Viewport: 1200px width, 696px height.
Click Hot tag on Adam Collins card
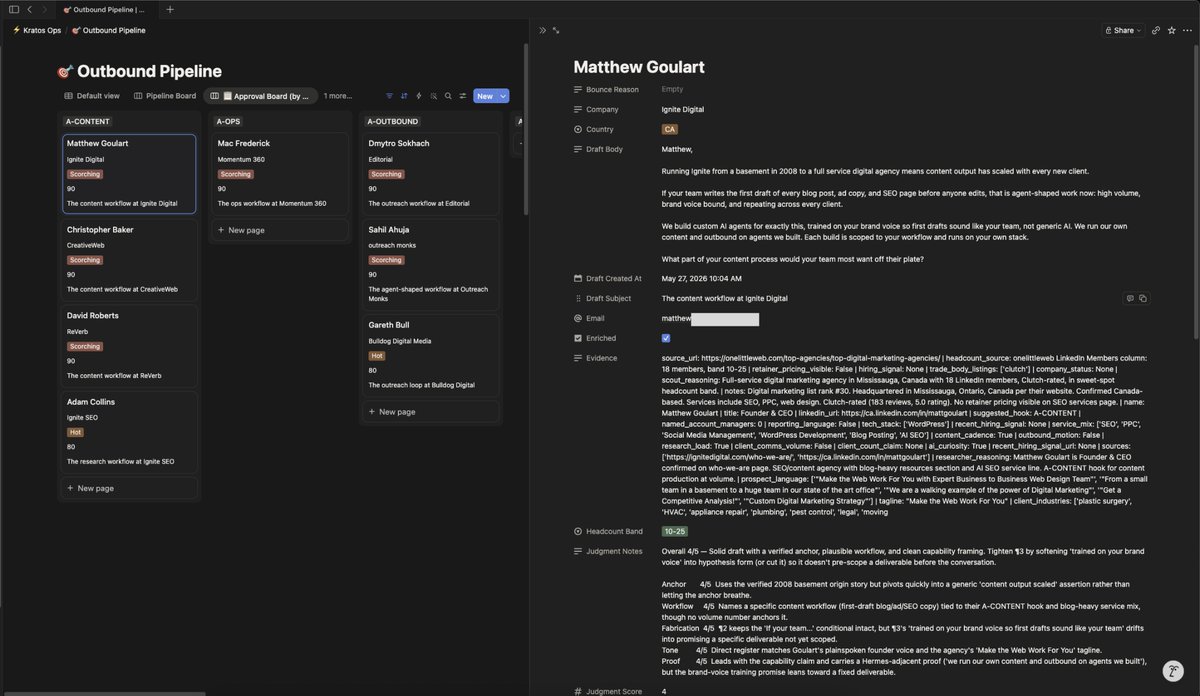(75, 432)
